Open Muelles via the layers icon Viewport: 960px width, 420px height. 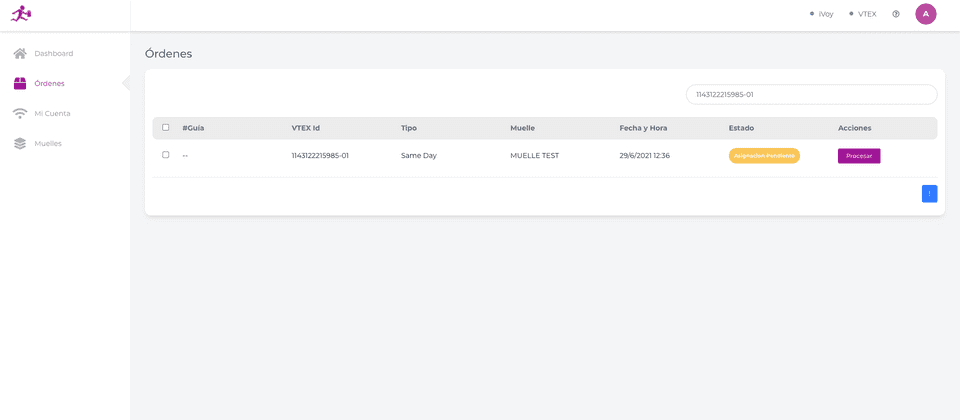(20, 143)
